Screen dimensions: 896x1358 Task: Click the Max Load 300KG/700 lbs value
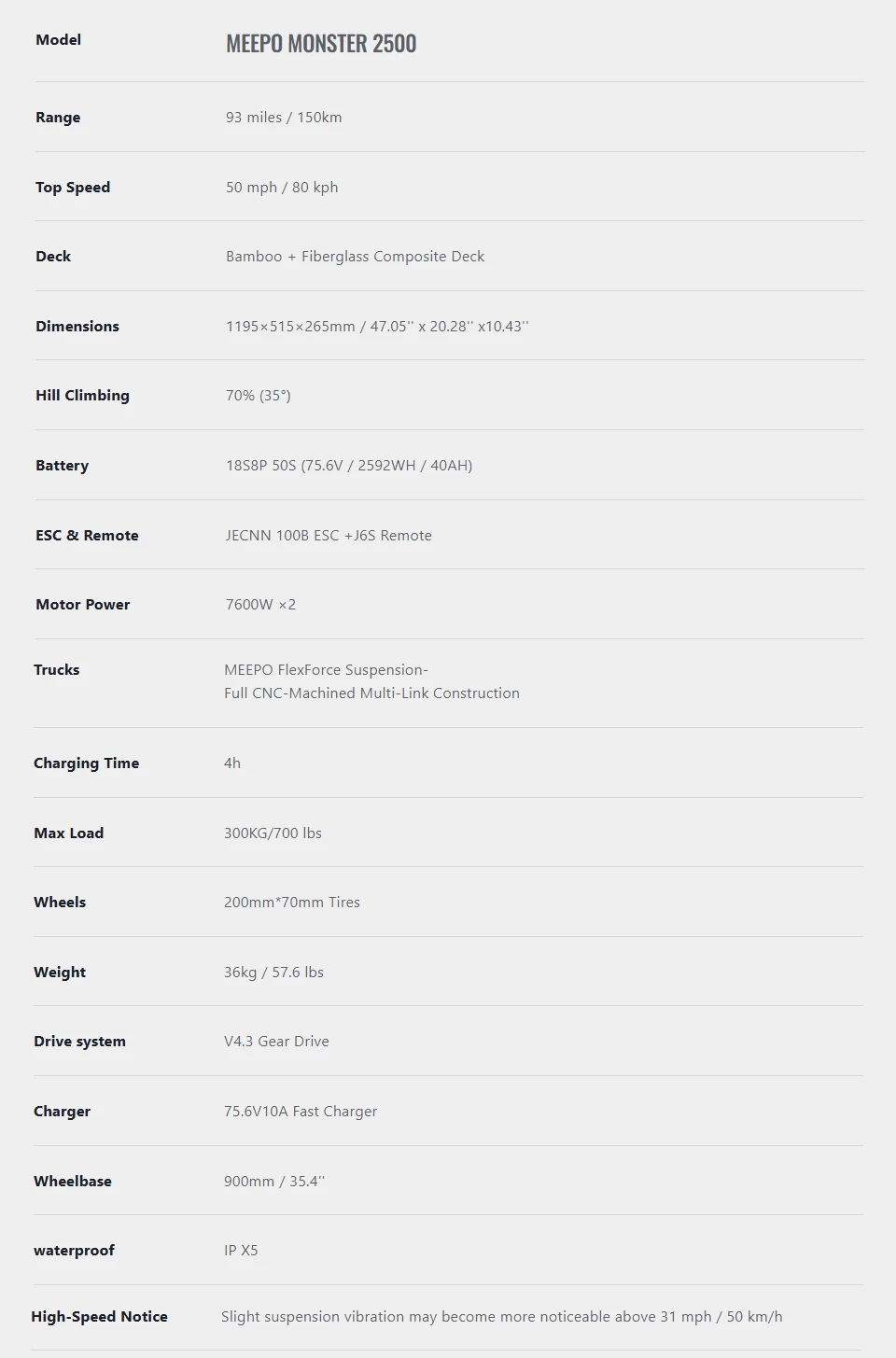[273, 833]
